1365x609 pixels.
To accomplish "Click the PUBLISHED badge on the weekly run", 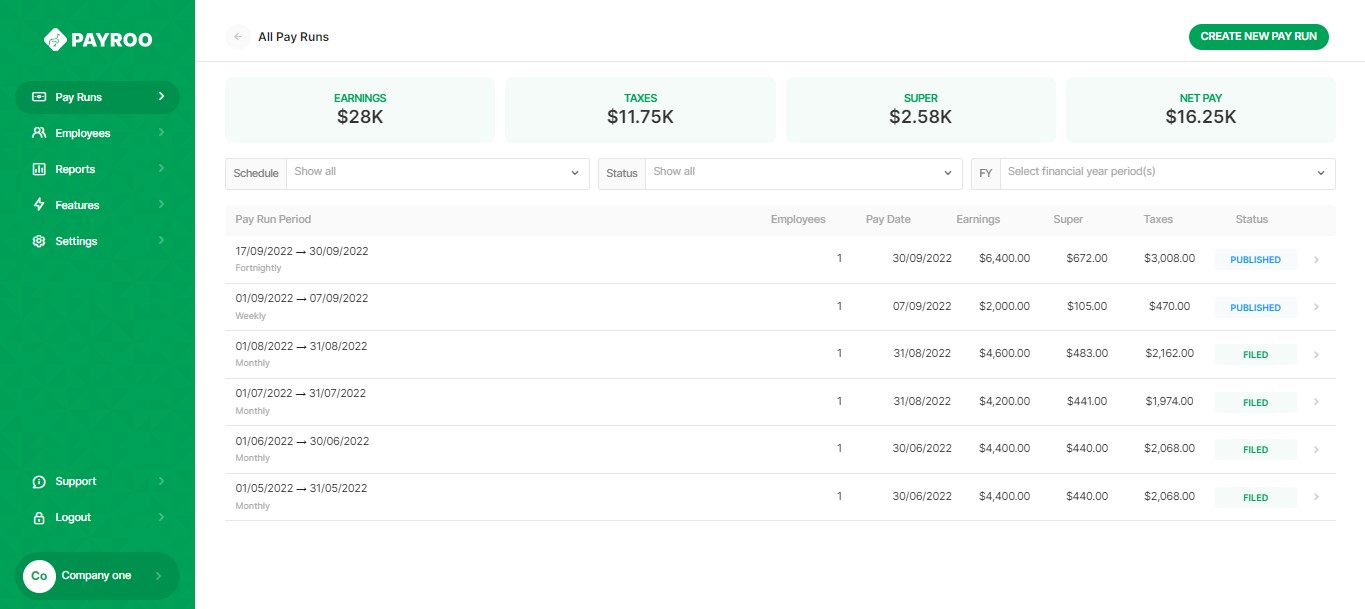I will (1255, 307).
